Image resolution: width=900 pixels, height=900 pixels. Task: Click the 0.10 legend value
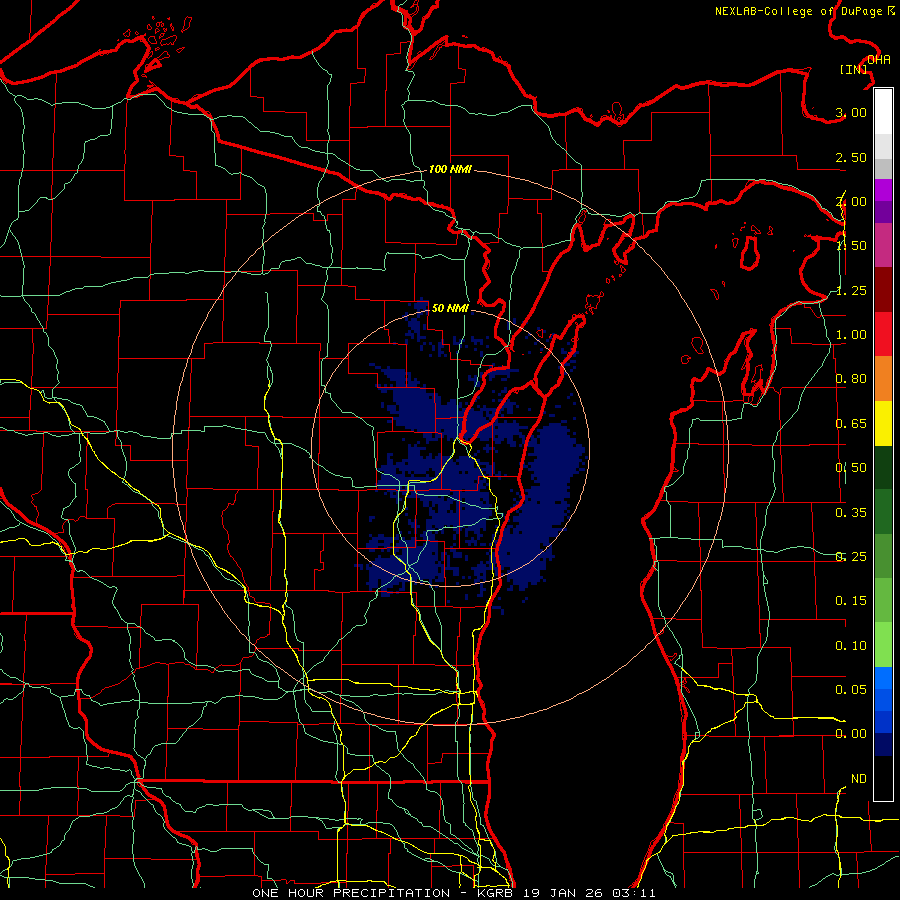pyautogui.click(x=851, y=646)
